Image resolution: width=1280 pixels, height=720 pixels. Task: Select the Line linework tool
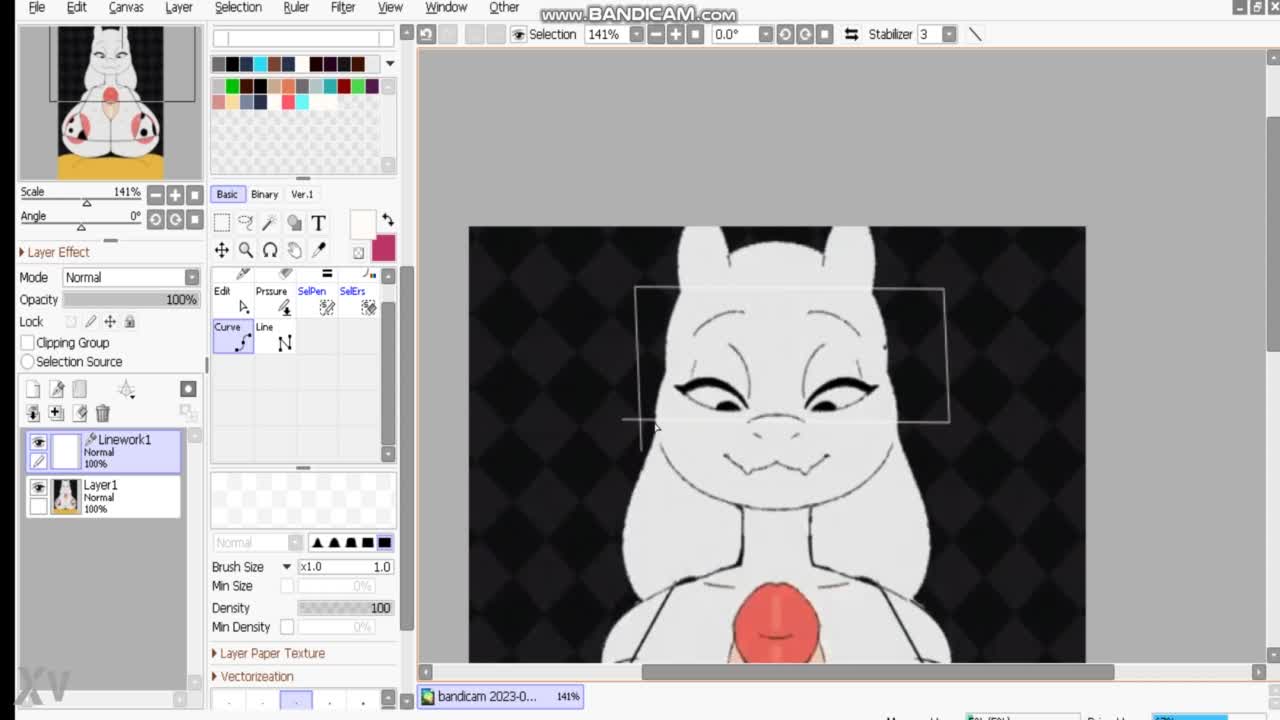point(274,338)
